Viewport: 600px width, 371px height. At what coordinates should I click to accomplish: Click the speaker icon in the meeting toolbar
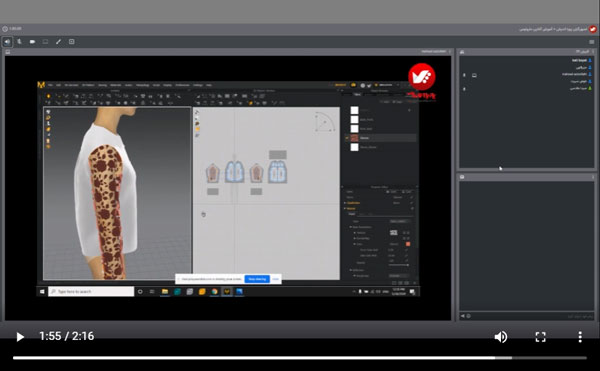coord(7,42)
